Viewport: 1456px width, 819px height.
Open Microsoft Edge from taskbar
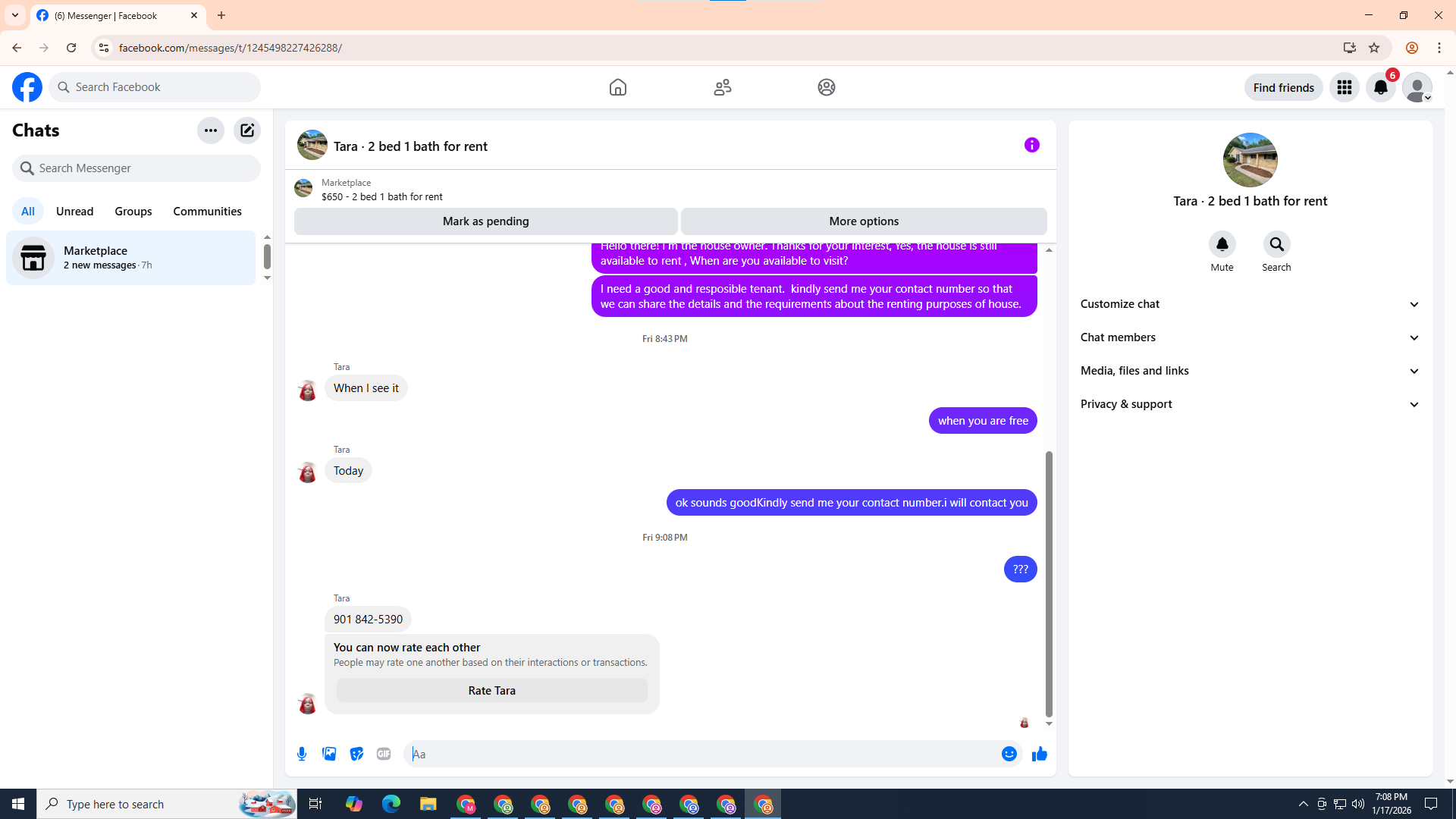391,804
